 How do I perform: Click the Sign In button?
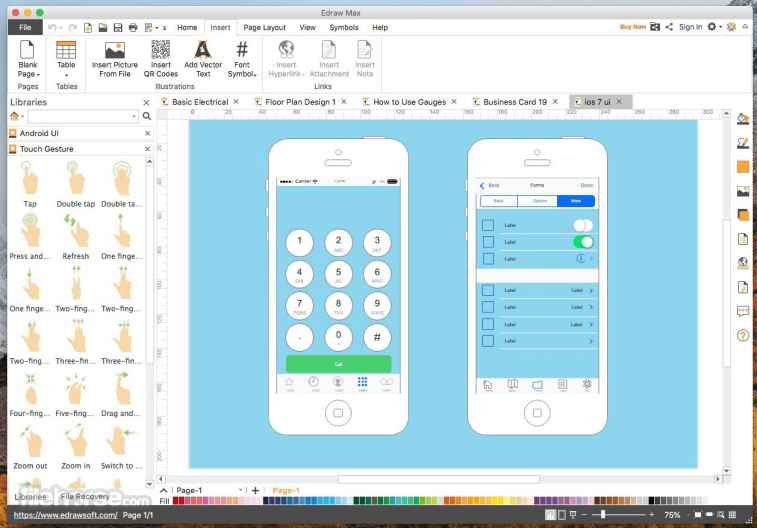click(x=690, y=27)
